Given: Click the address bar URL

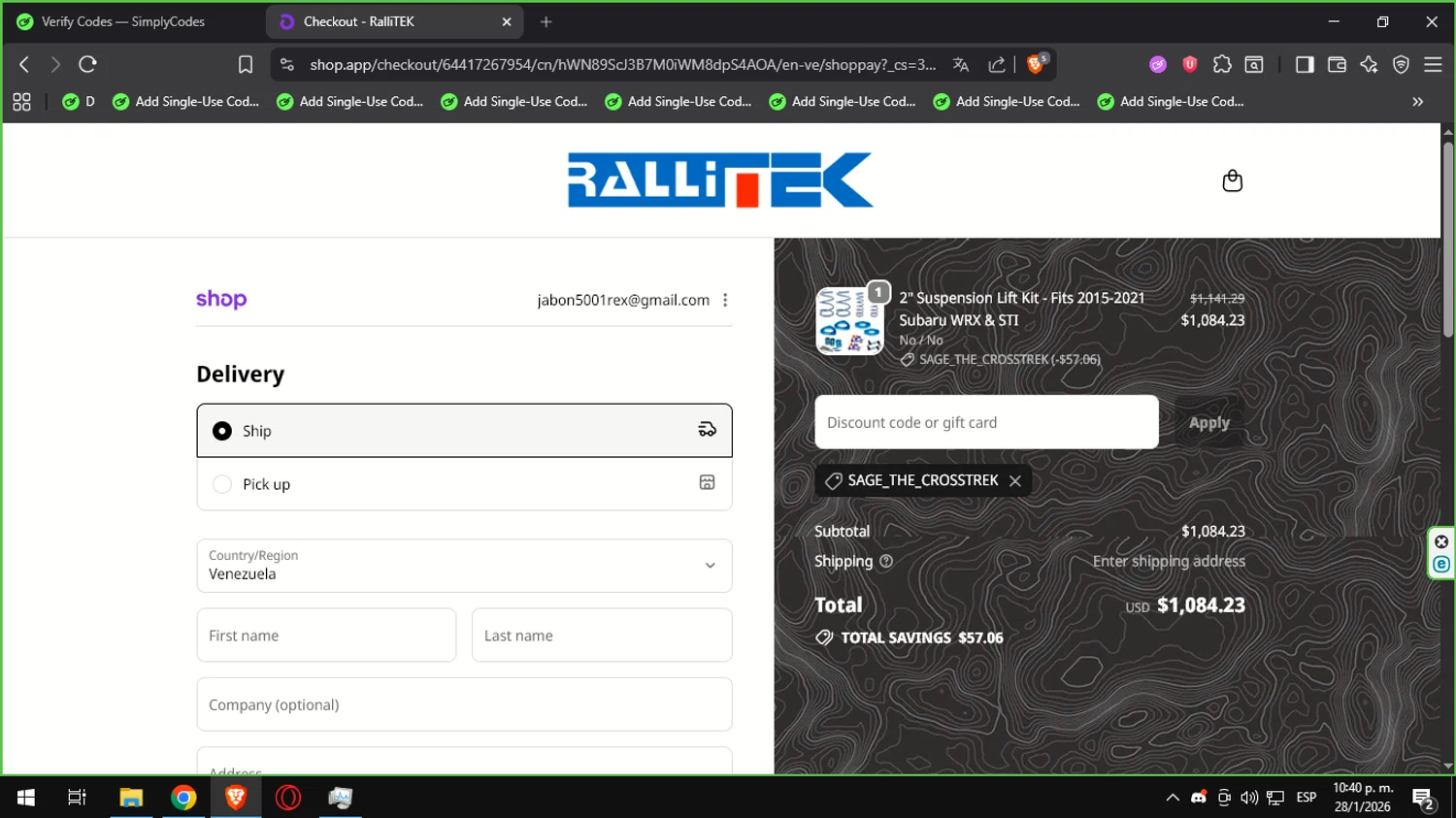Looking at the screenshot, I should [622, 64].
